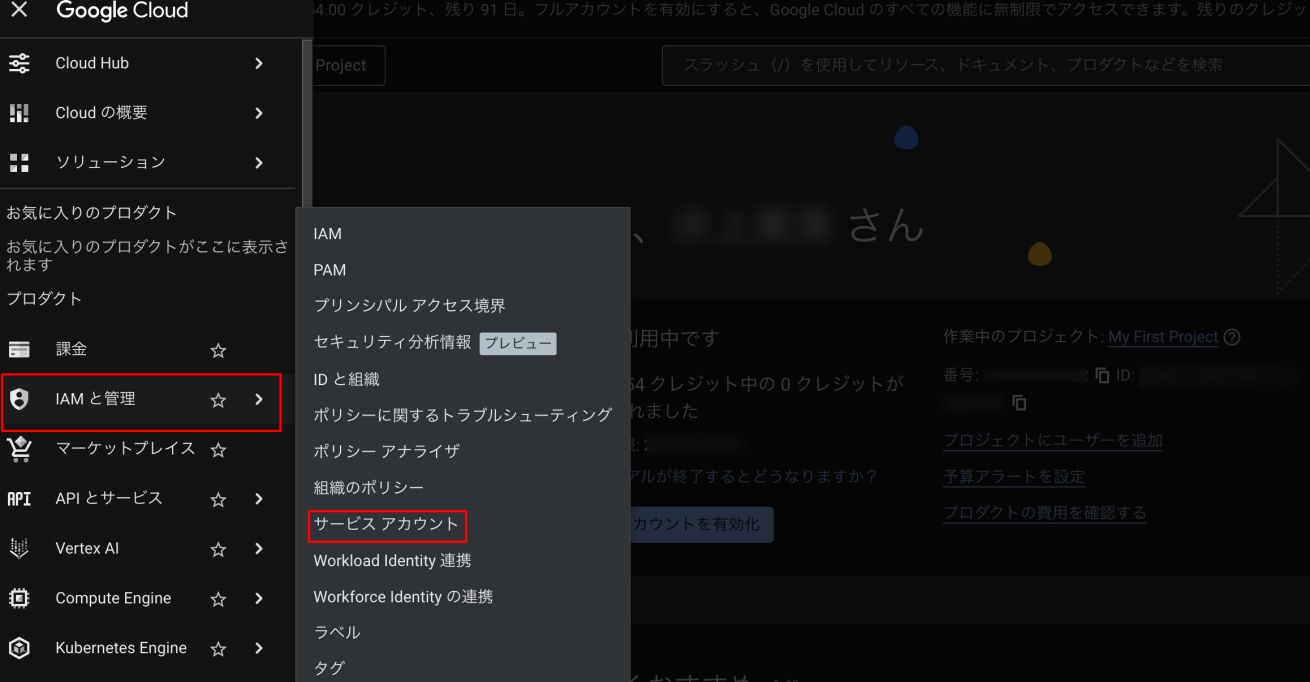The width and height of the screenshot is (1310, 682).
Task: Open Workload Identity 連携 menu item
Action: point(392,561)
